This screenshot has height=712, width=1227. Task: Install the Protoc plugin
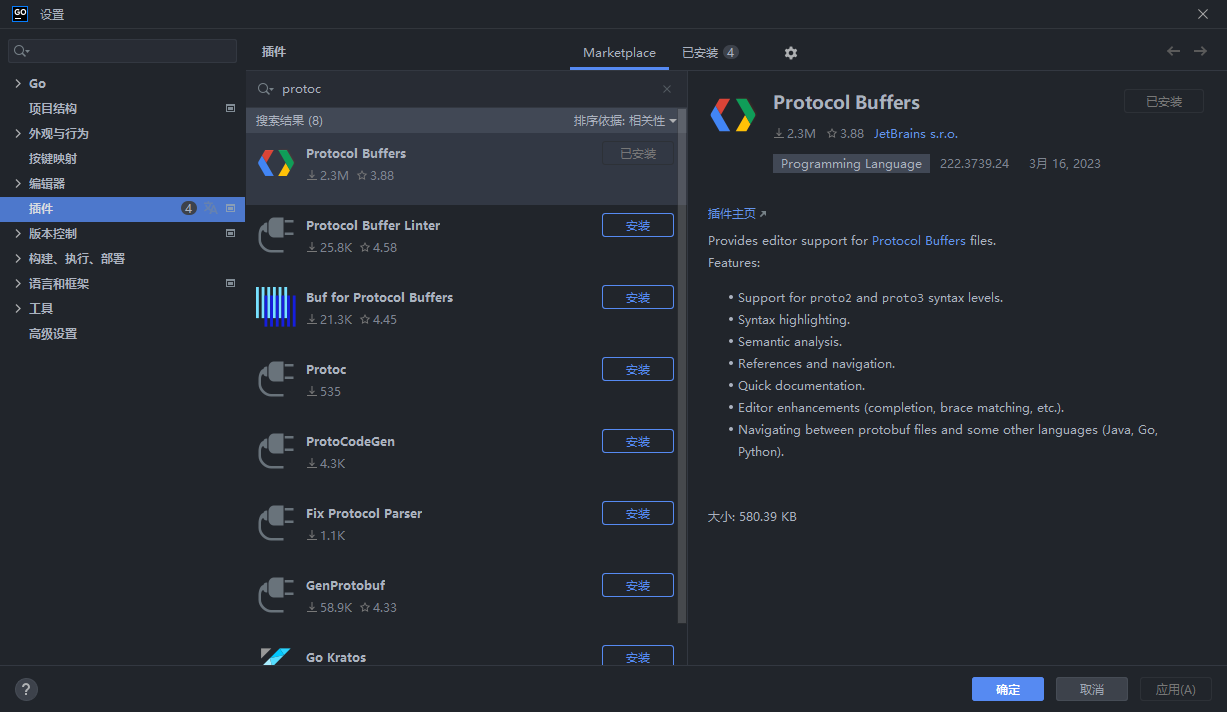pyautogui.click(x=638, y=369)
